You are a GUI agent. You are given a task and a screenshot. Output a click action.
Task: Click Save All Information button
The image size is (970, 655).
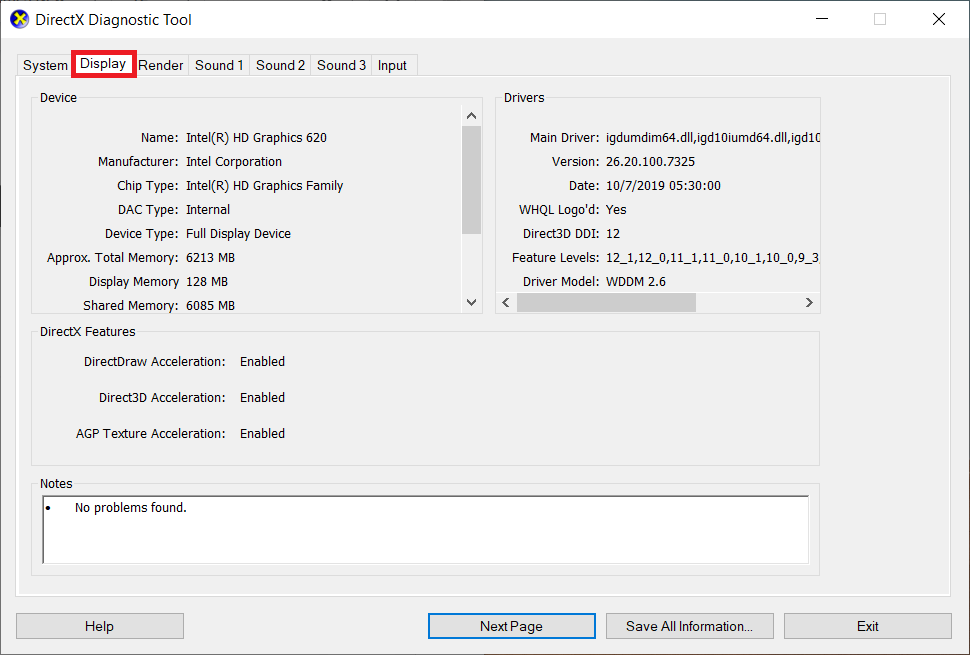(x=689, y=626)
